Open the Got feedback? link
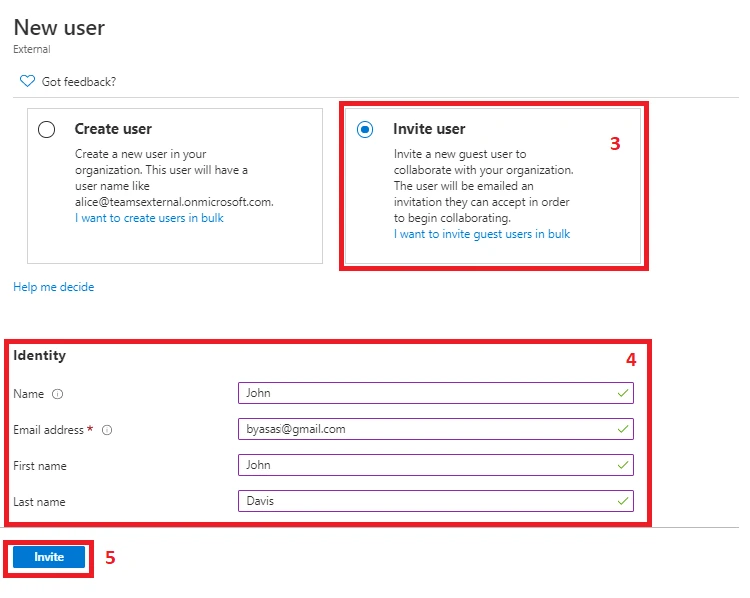750x598 pixels. tap(79, 81)
